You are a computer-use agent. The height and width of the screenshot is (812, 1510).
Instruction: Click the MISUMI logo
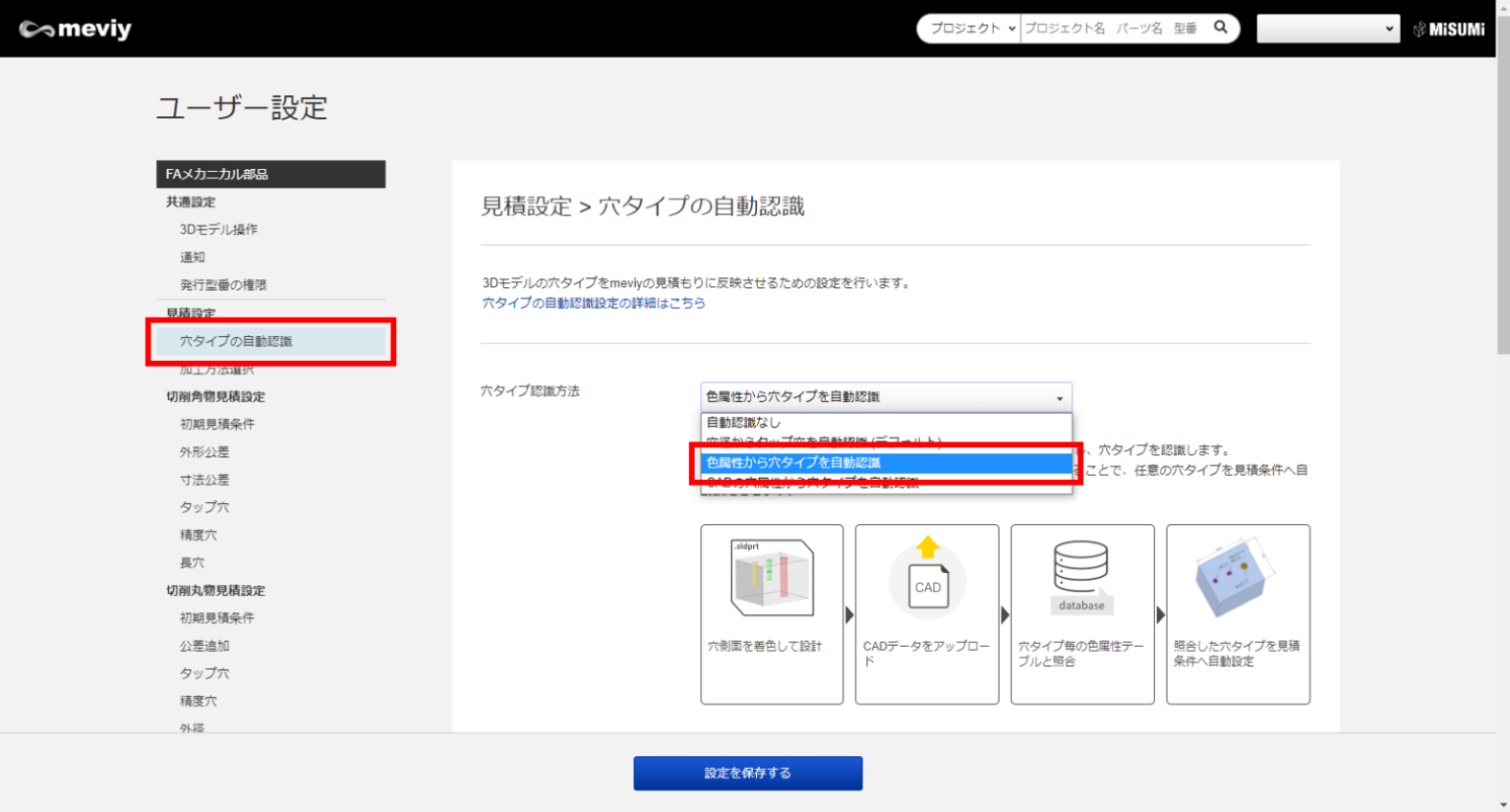click(x=1449, y=29)
